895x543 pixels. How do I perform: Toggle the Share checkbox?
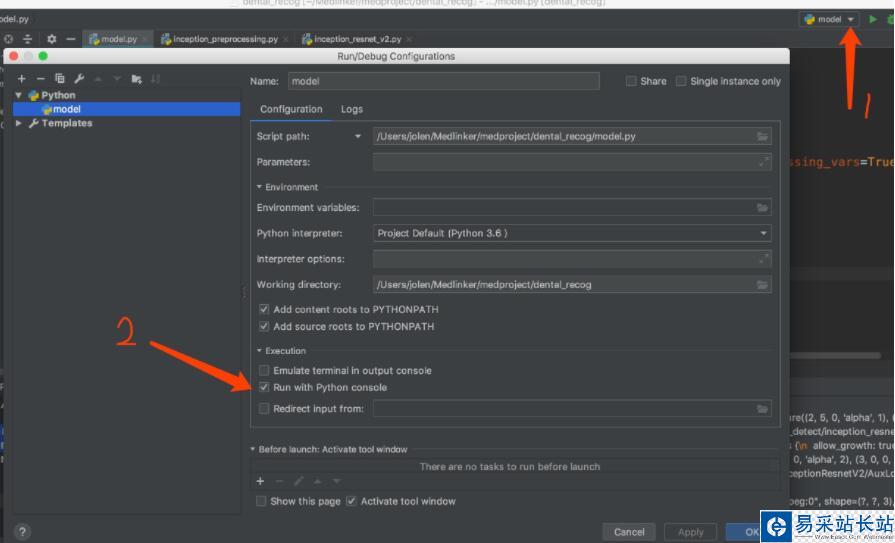[x=631, y=81]
